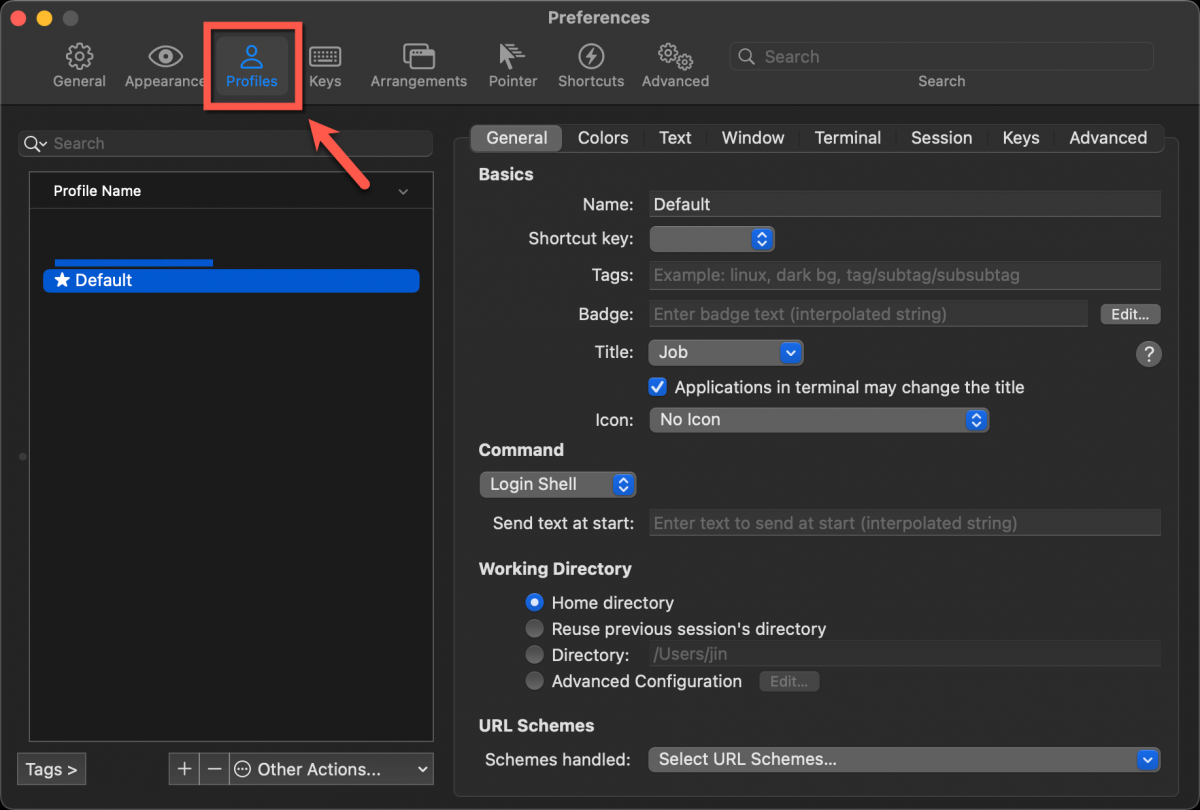Switch to the General profile tab
1200x810 pixels.
[x=517, y=138]
